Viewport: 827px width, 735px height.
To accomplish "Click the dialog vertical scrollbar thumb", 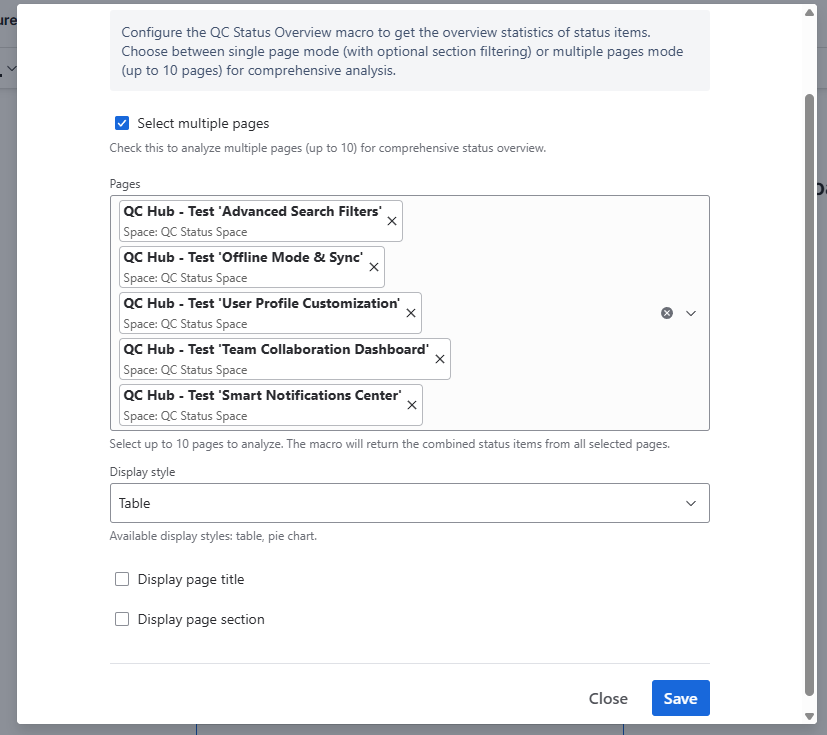I will 809,390.
